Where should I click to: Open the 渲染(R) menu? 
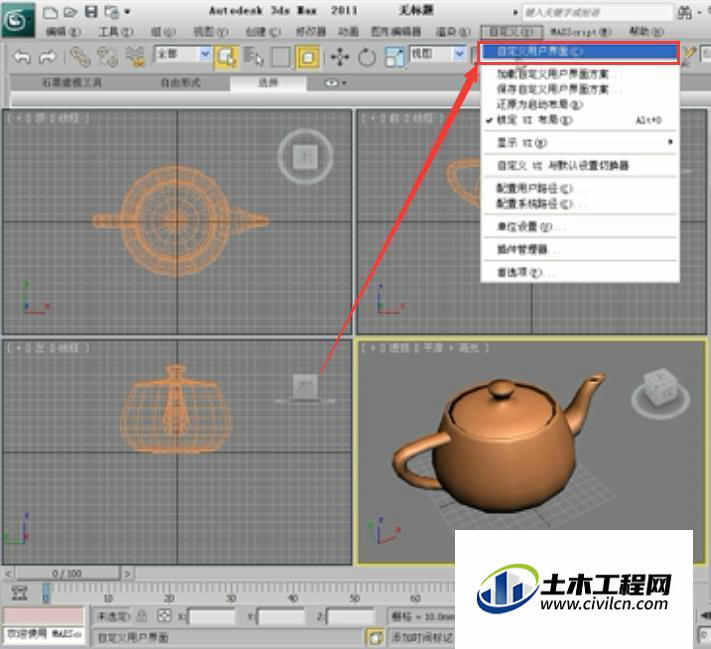click(453, 32)
